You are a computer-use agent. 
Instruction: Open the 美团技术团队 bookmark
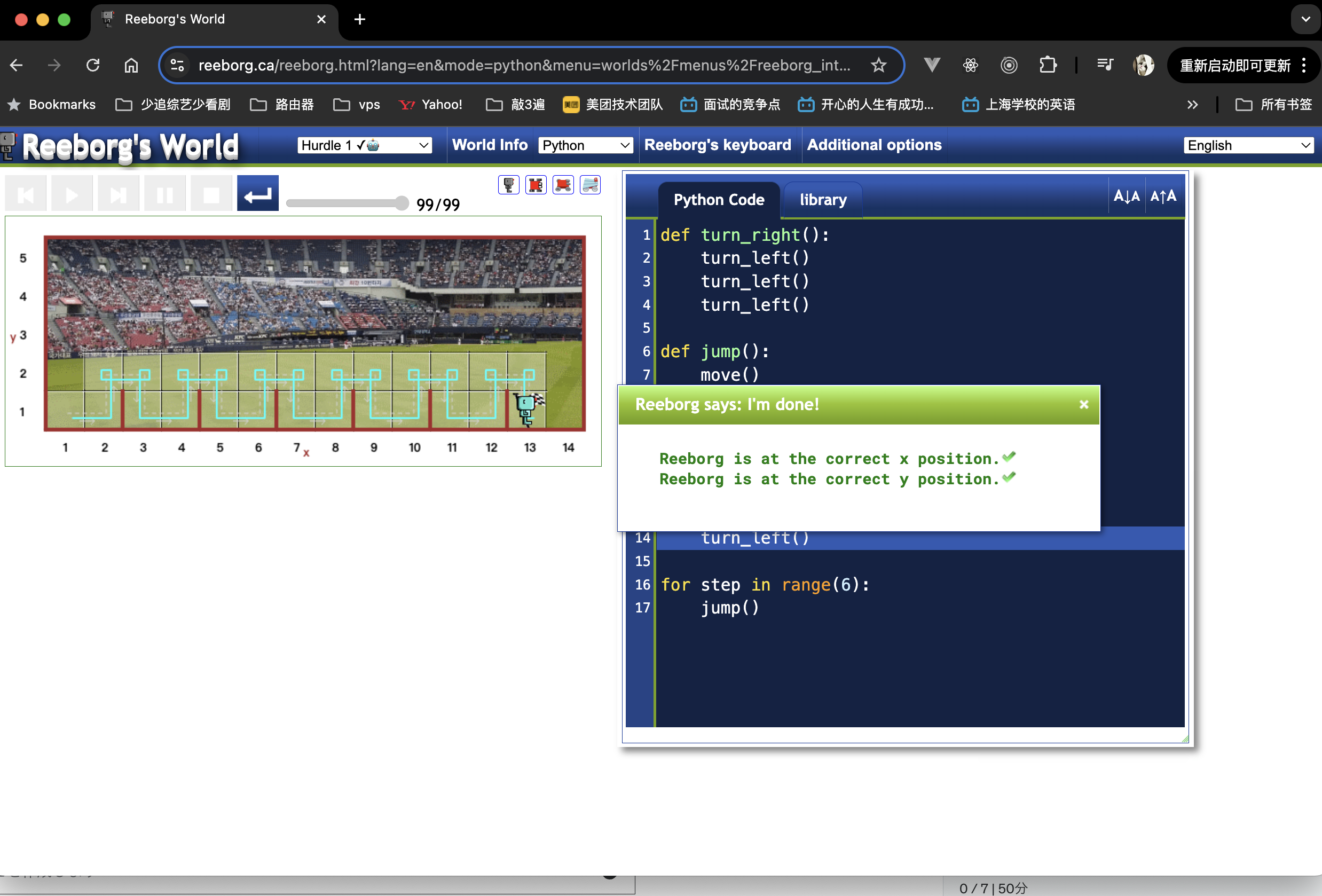[612, 105]
